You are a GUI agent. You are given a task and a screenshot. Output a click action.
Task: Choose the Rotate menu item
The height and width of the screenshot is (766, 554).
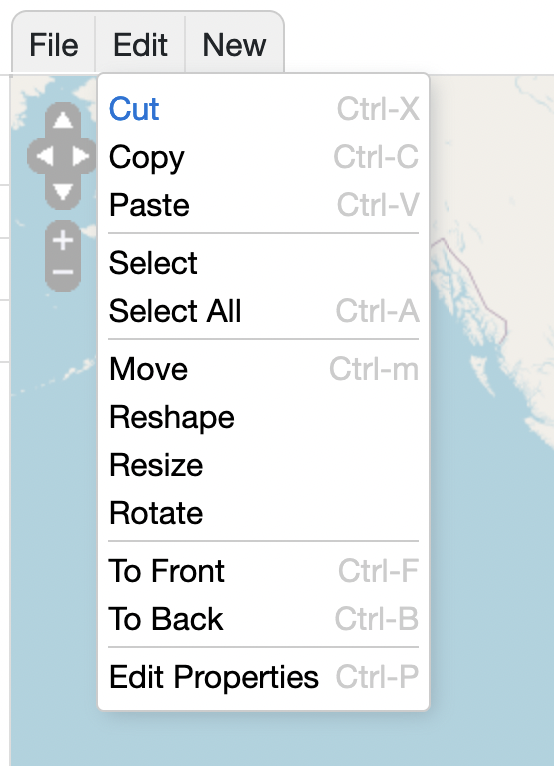(264, 513)
